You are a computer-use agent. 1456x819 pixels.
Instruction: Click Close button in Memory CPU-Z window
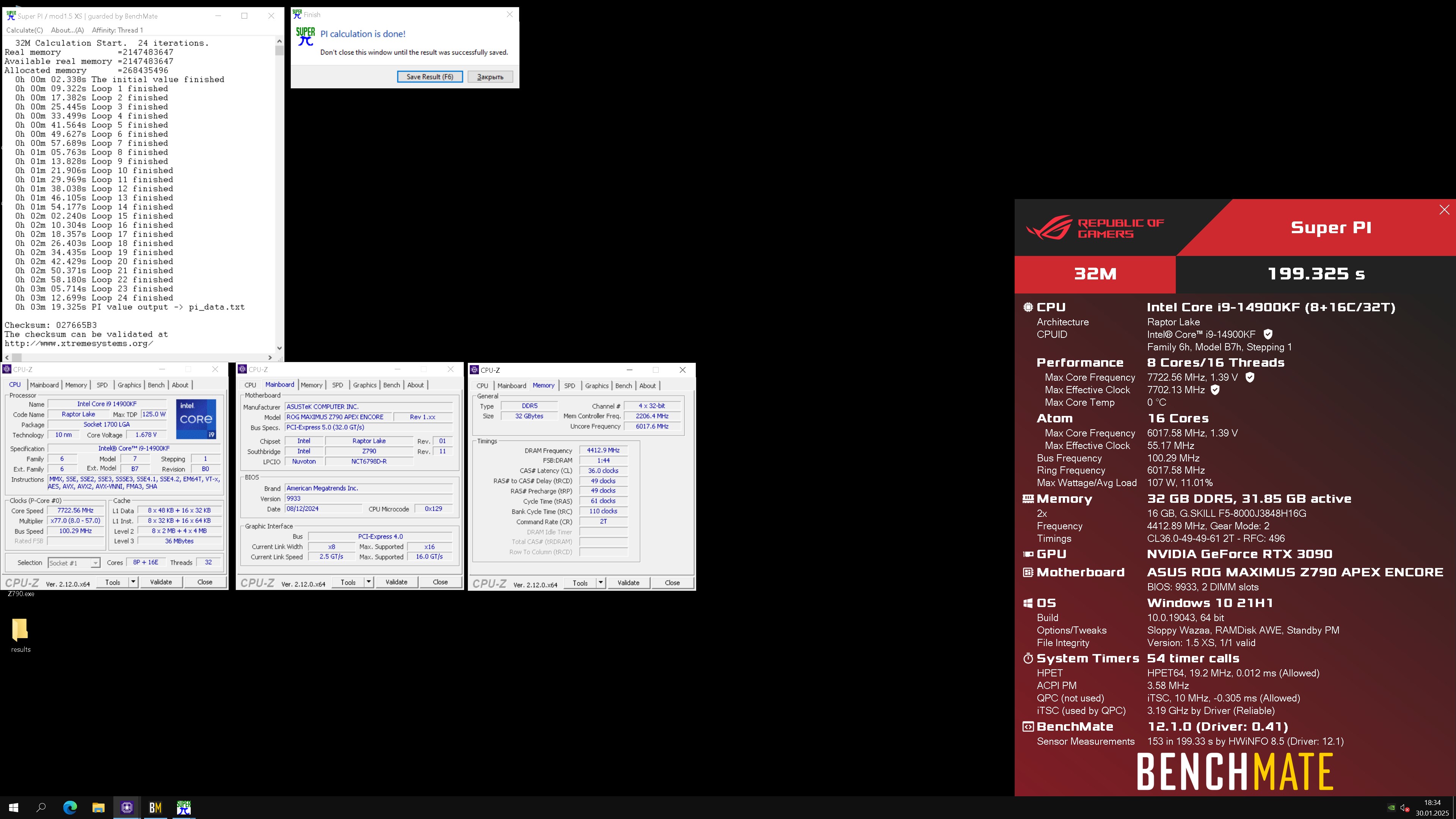(672, 582)
